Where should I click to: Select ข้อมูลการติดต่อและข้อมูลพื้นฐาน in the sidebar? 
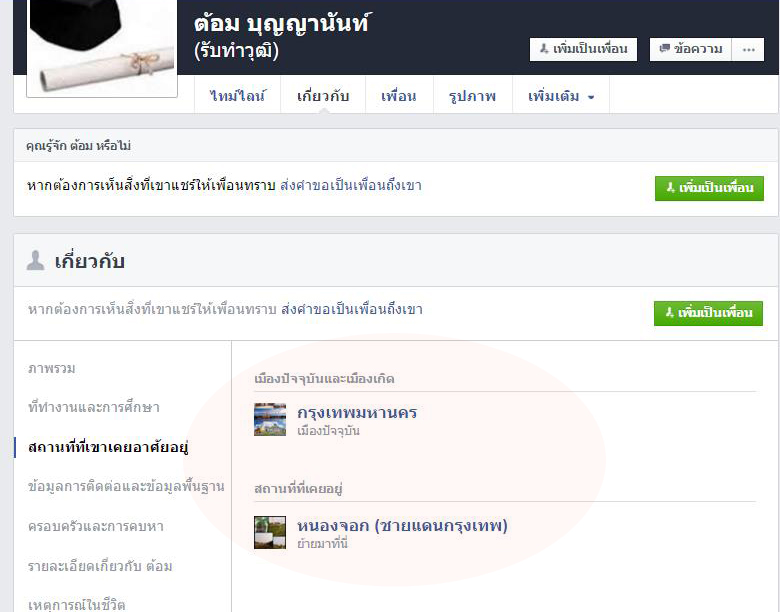pos(126,486)
